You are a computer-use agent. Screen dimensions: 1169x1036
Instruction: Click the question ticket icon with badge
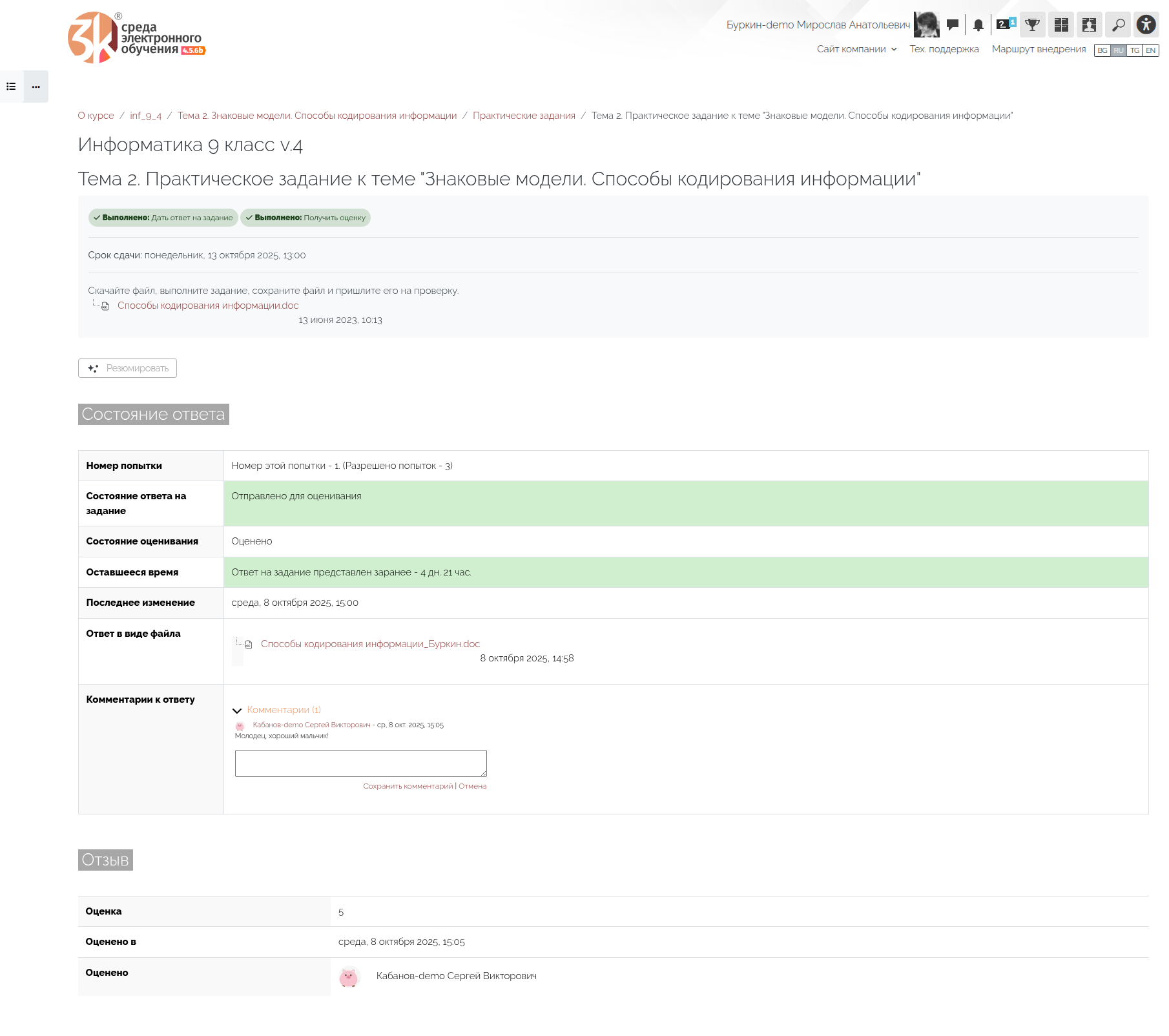[1005, 25]
